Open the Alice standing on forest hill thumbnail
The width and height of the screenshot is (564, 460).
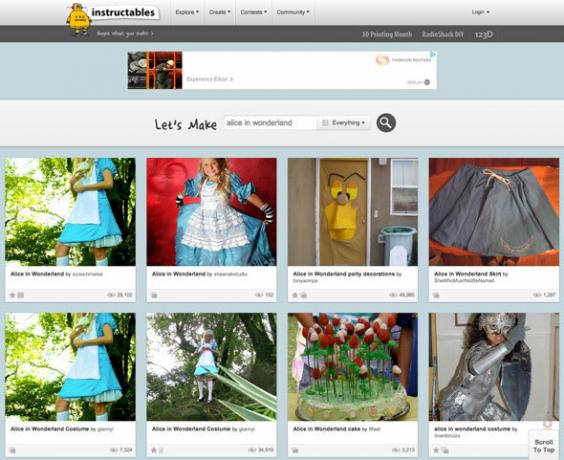point(212,367)
